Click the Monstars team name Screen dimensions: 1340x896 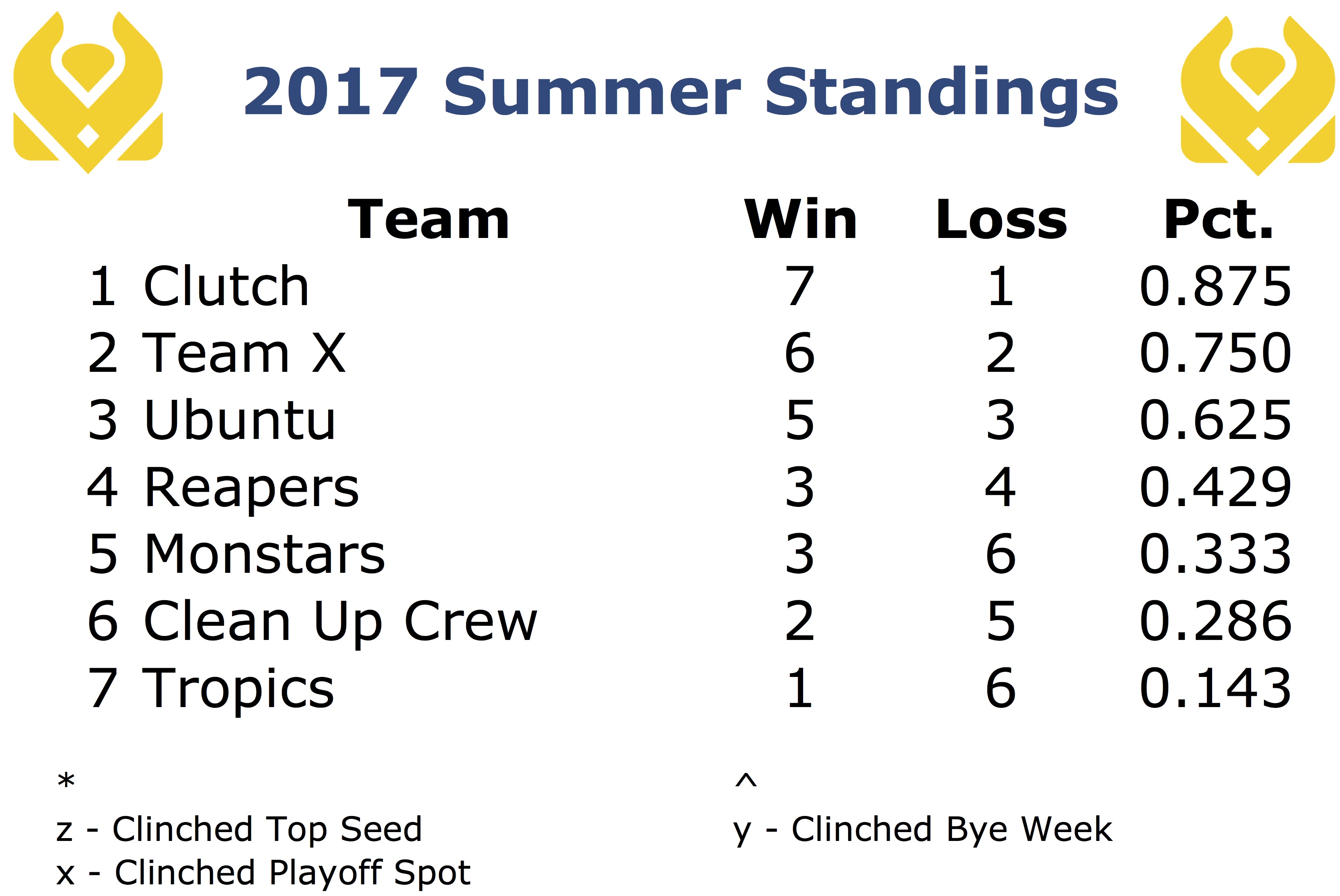click(265, 554)
